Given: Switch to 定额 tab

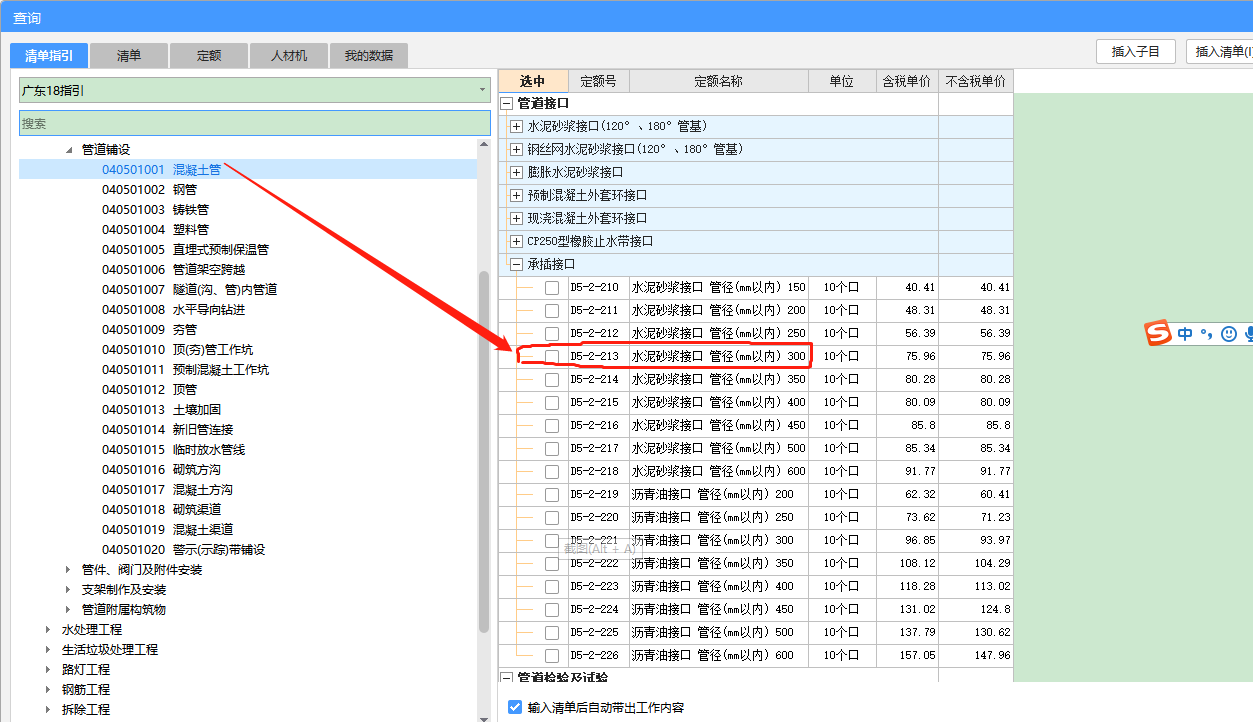Looking at the screenshot, I should (x=209, y=56).
